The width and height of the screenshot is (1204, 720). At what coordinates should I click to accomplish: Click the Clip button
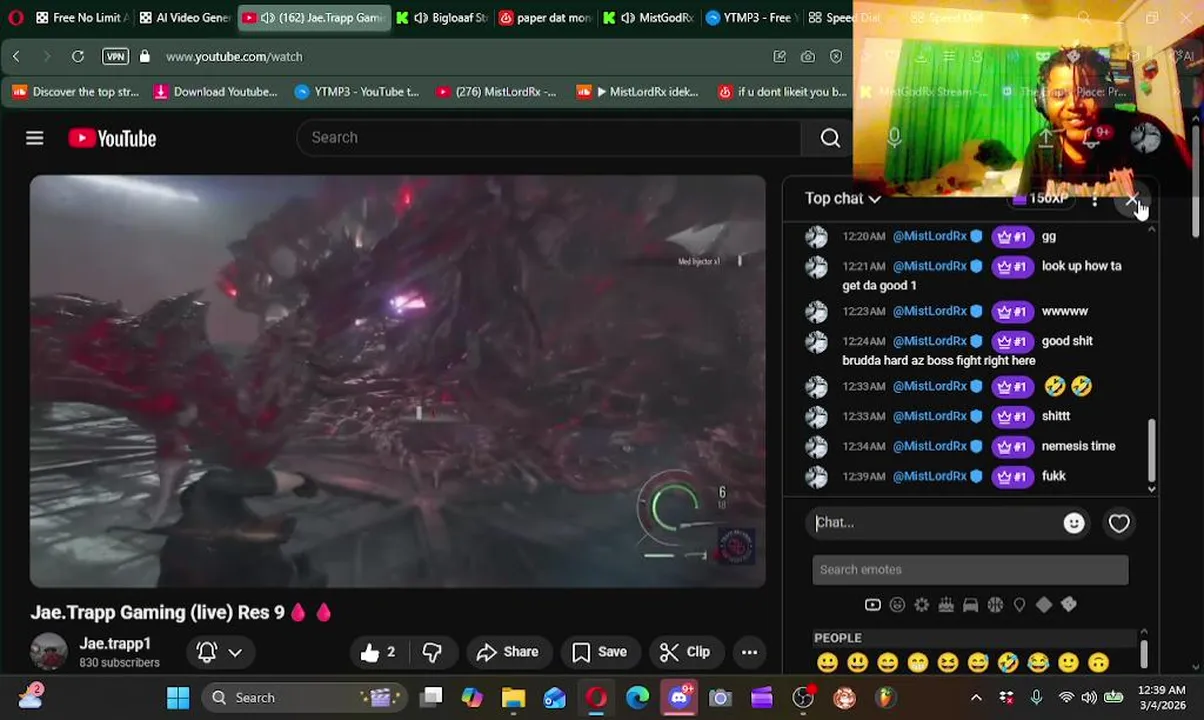tap(685, 652)
